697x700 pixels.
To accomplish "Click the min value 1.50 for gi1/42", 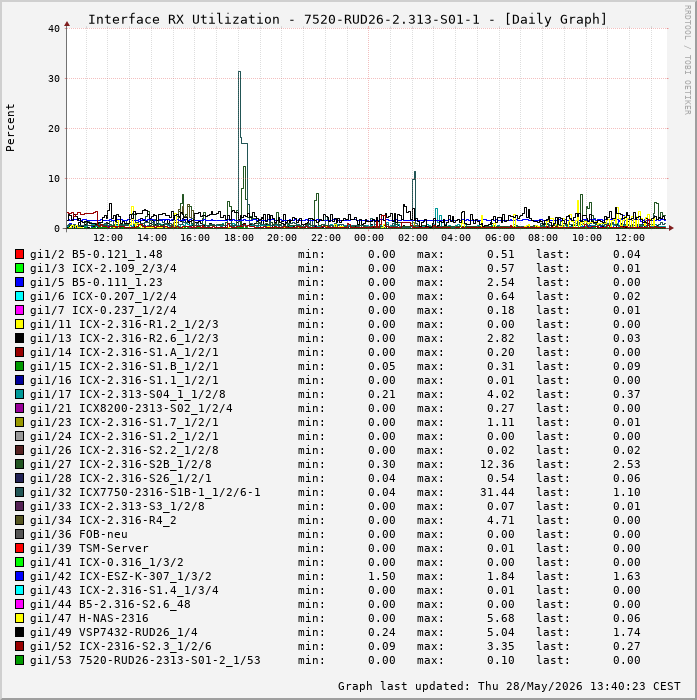I will 382,576.
